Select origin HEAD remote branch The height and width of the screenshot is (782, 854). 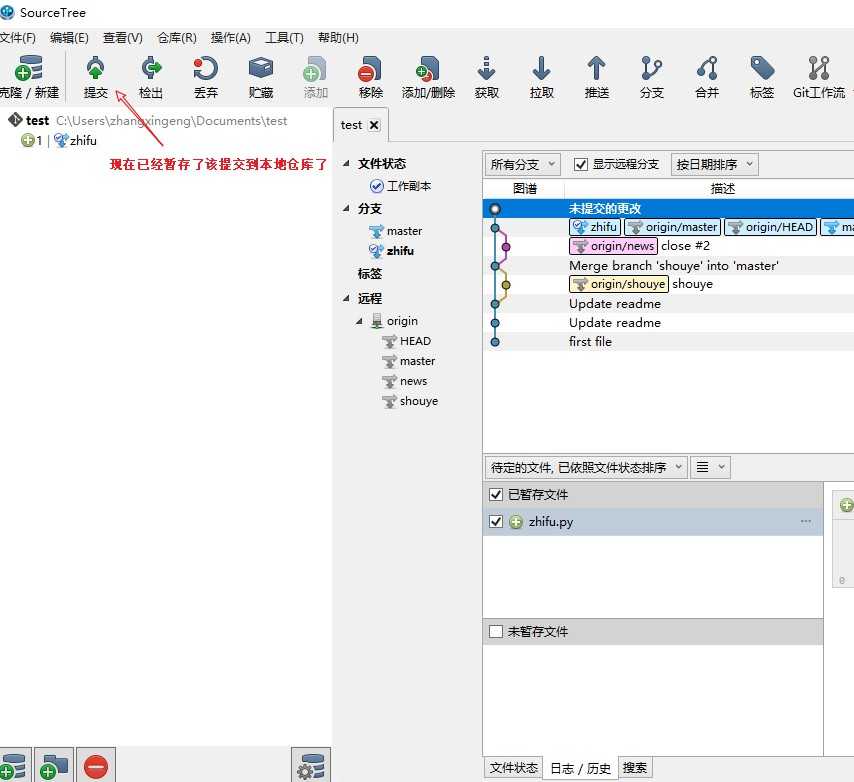tap(406, 341)
